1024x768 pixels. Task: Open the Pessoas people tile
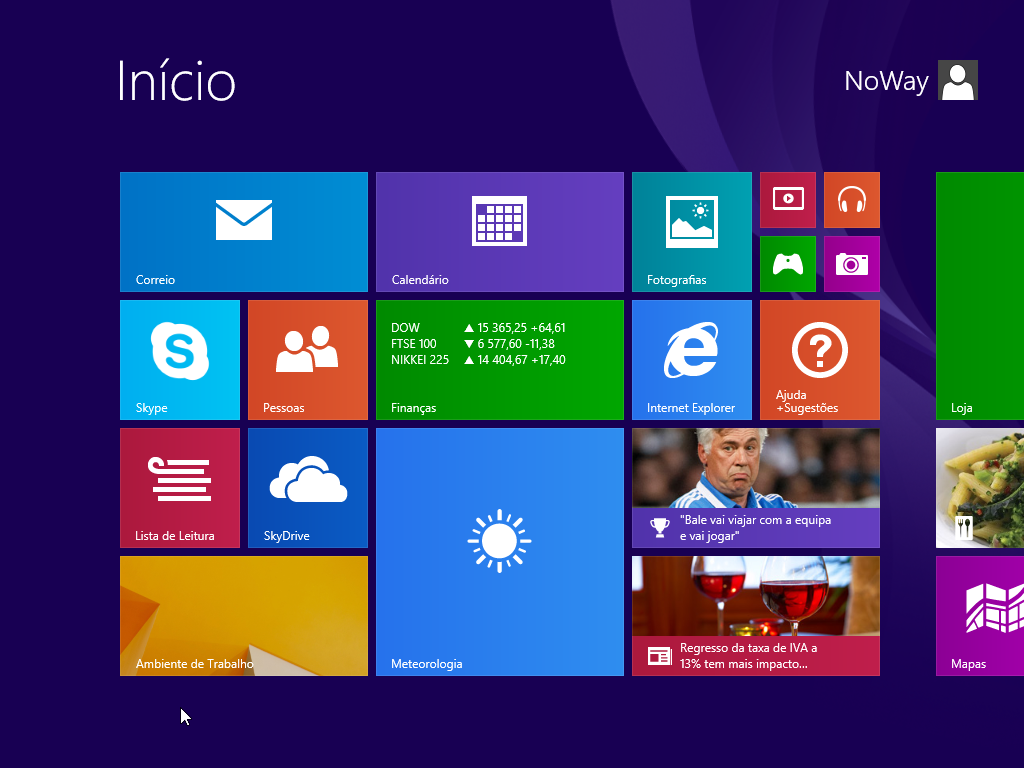(x=308, y=360)
